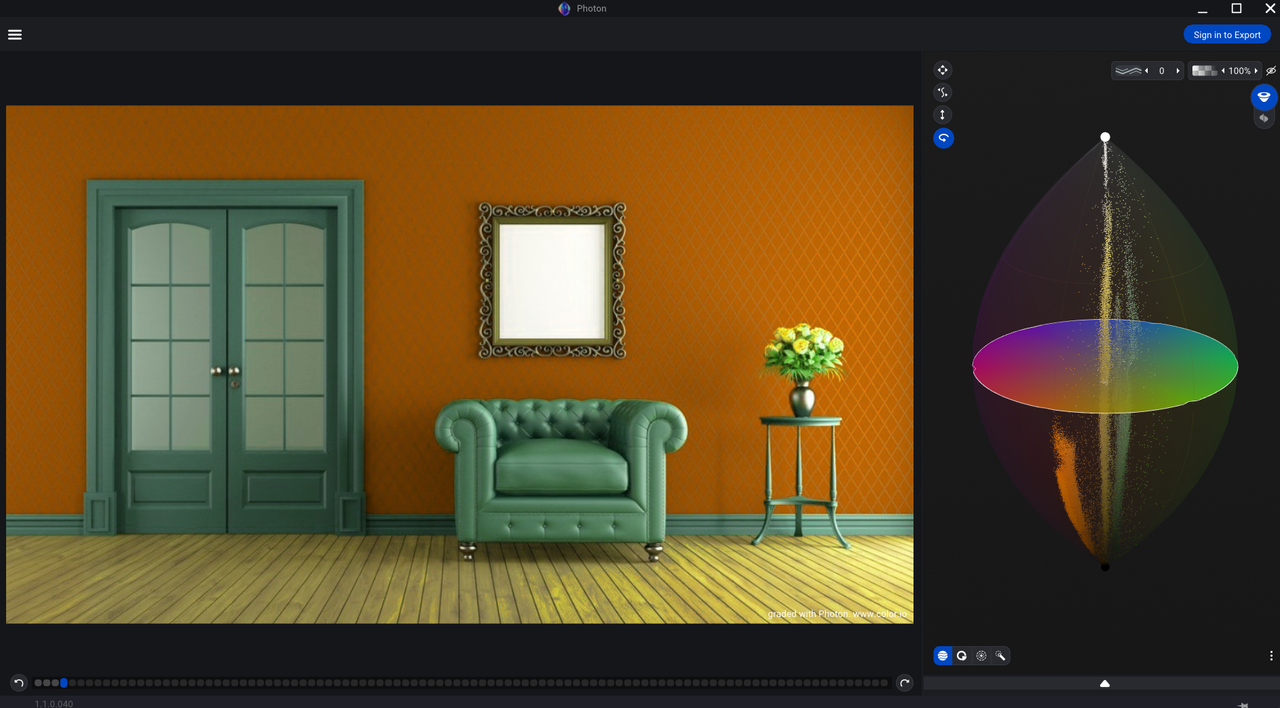The width and height of the screenshot is (1280, 708).
Task: Select the pan/move tool in the color view
Action: [x=942, y=70]
